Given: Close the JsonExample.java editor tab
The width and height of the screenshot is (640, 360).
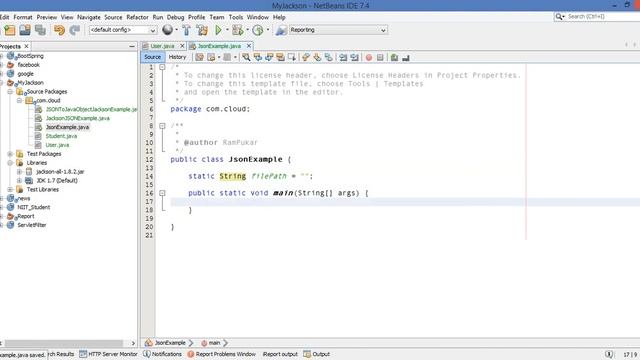Looking at the screenshot, I should tap(249, 46).
